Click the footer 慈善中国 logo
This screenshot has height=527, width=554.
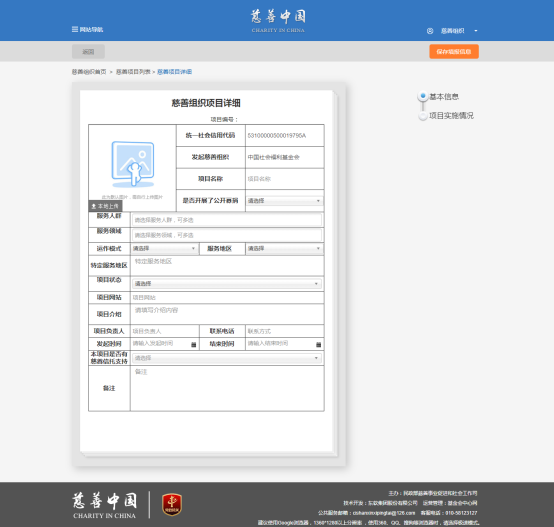coord(105,505)
